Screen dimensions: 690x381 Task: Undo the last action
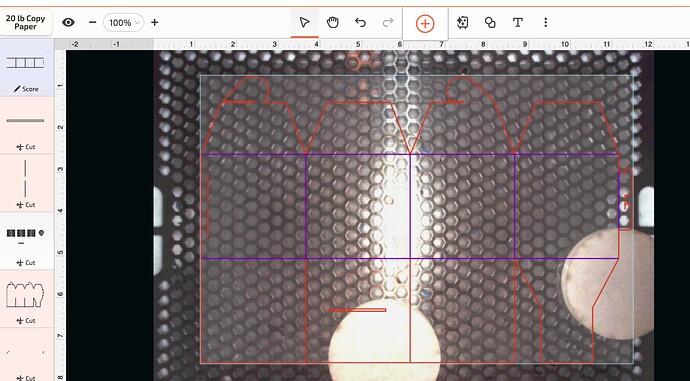[x=360, y=22]
